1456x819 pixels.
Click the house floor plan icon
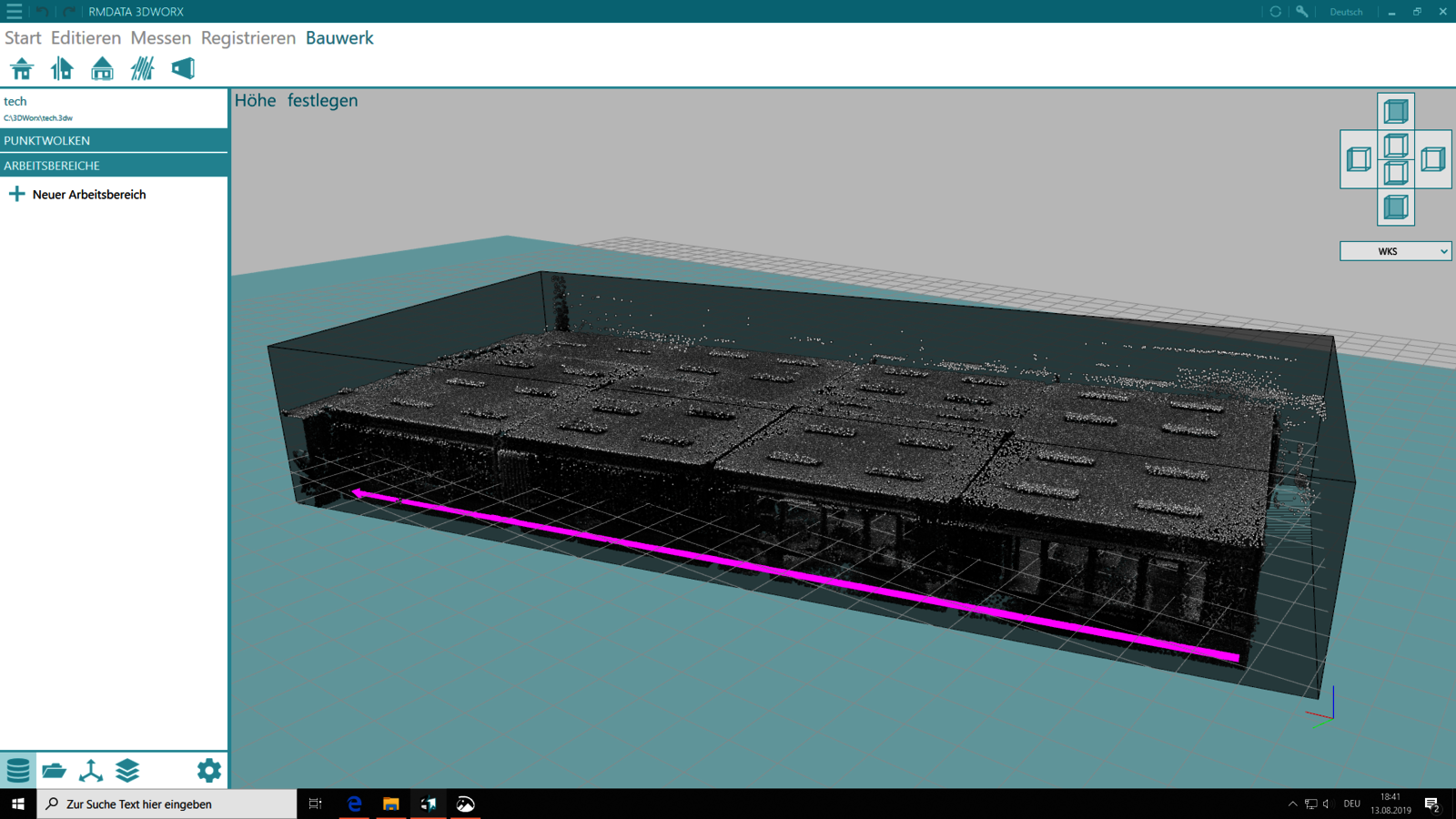pyautogui.click(x=102, y=69)
